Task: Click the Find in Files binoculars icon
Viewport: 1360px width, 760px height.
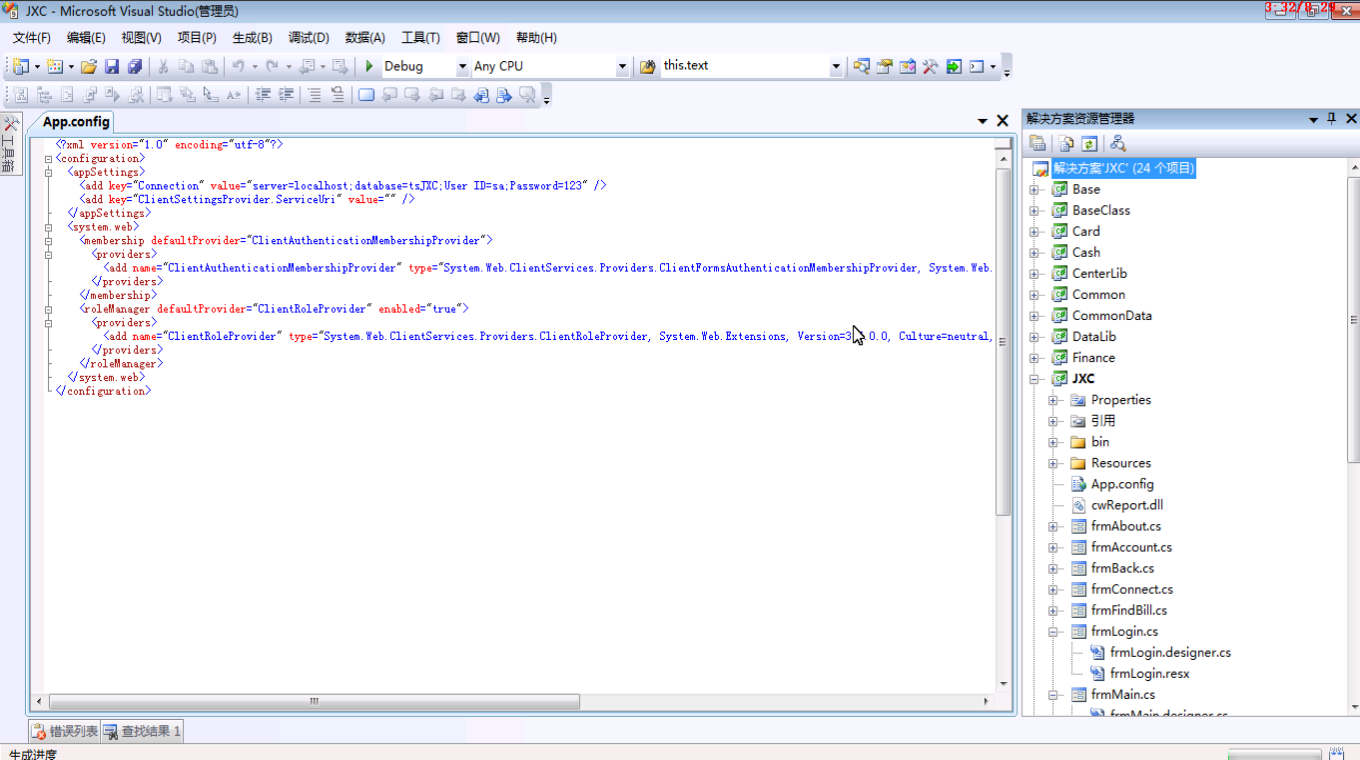Action: [x=647, y=66]
